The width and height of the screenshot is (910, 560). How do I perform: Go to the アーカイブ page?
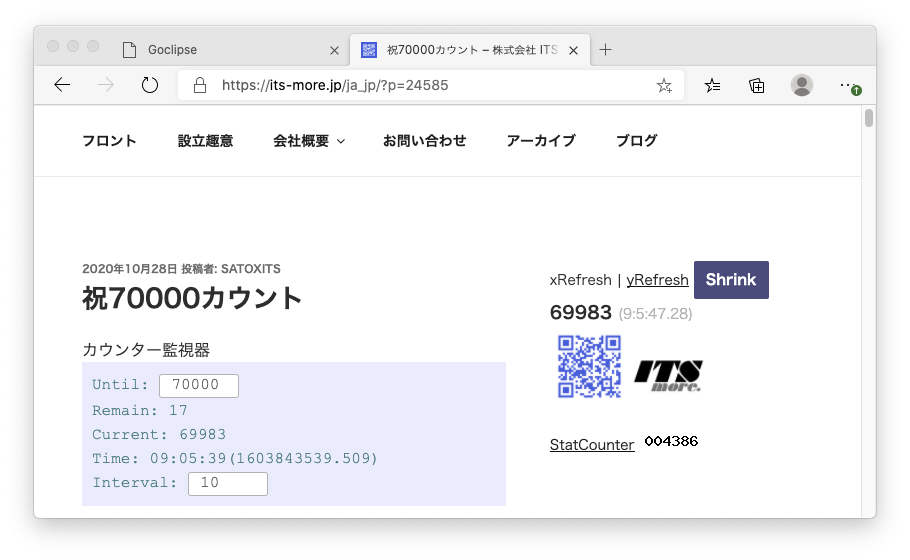click(x=541, y=141)
